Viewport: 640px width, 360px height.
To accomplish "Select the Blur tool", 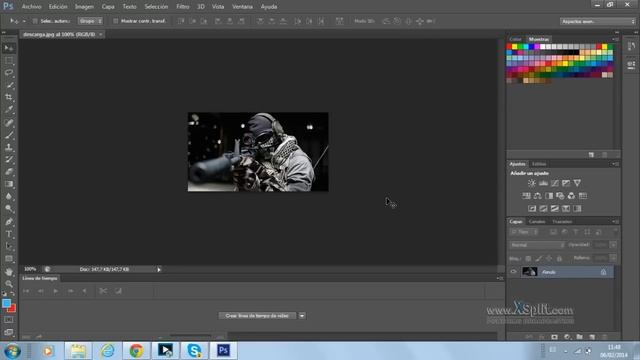I will 9,196.
